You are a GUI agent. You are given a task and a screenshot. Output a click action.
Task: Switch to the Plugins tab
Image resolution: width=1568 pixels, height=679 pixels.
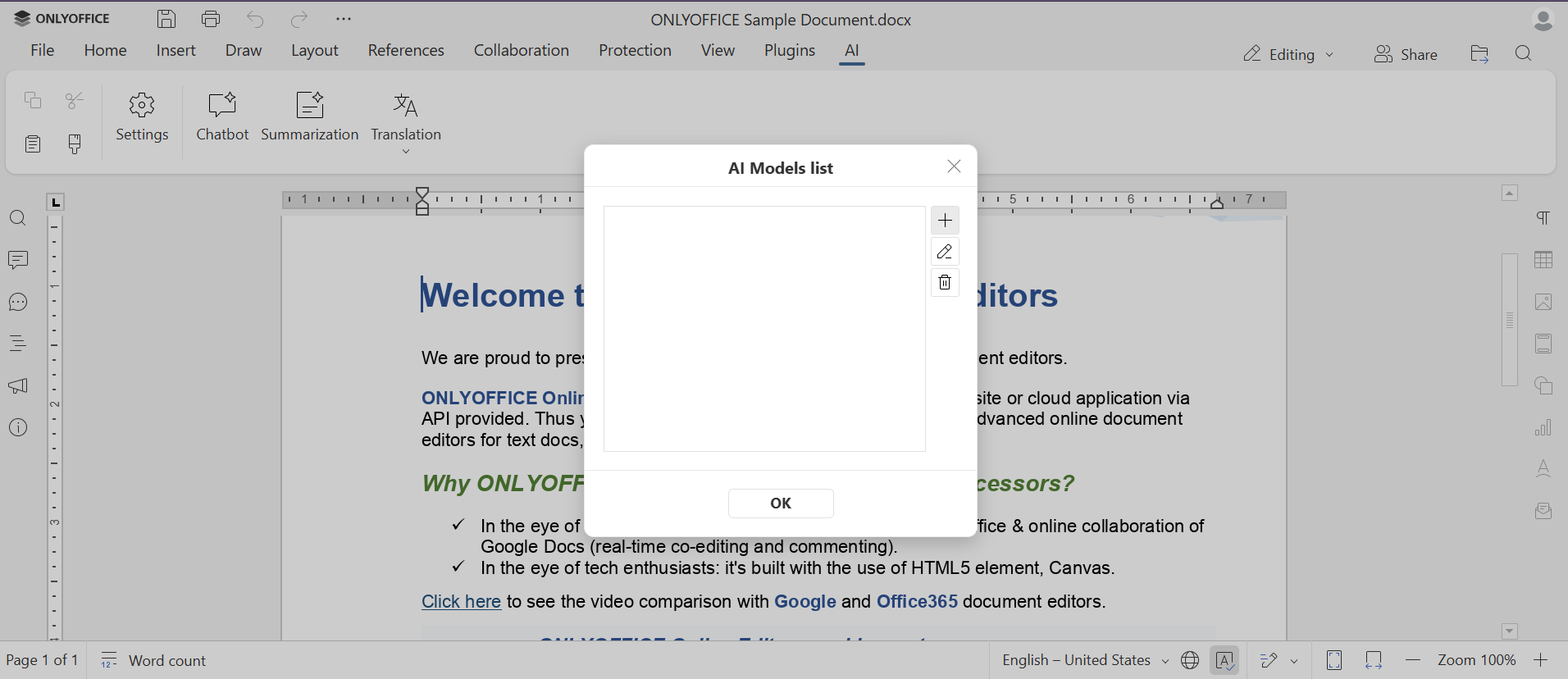pos(790,51)
